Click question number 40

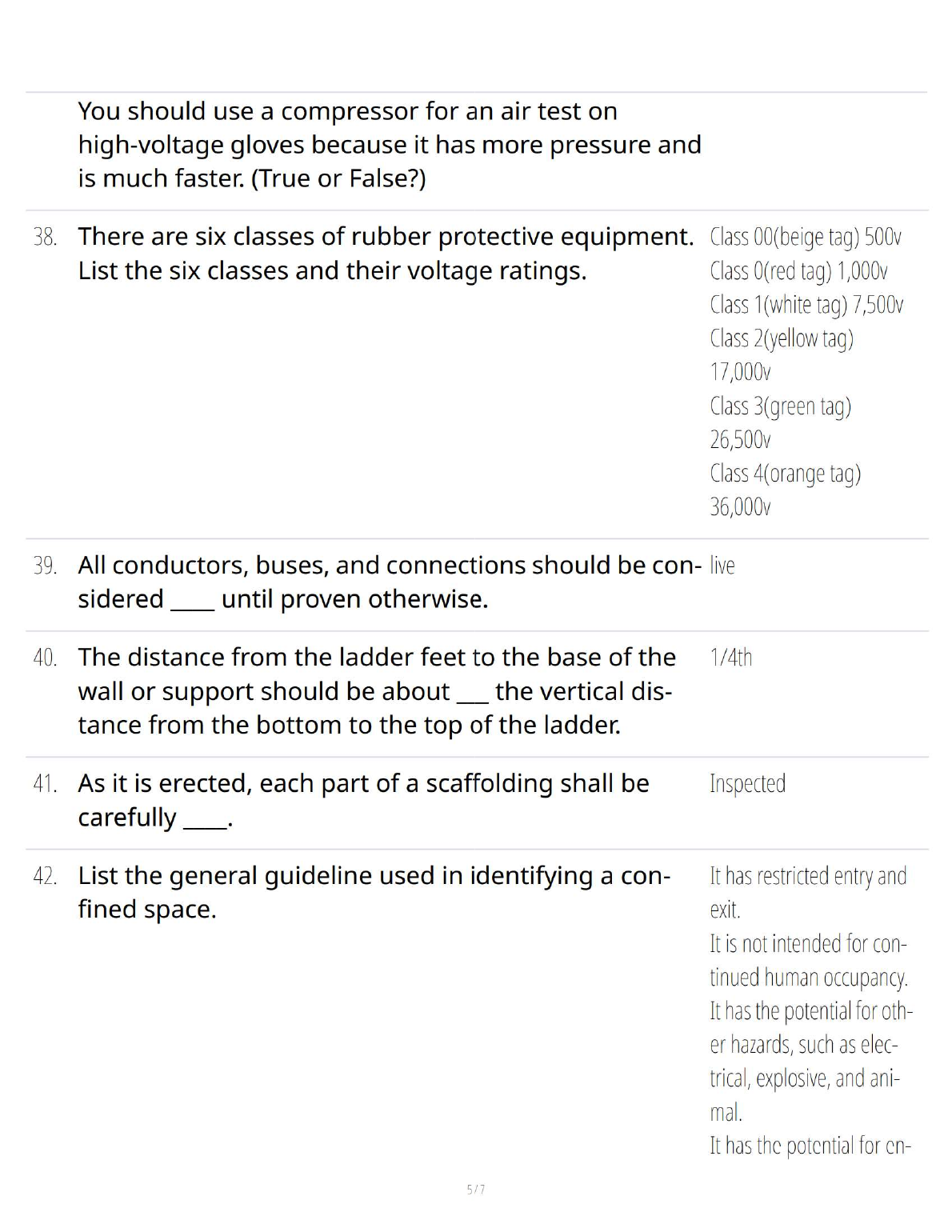coord(45,658)
